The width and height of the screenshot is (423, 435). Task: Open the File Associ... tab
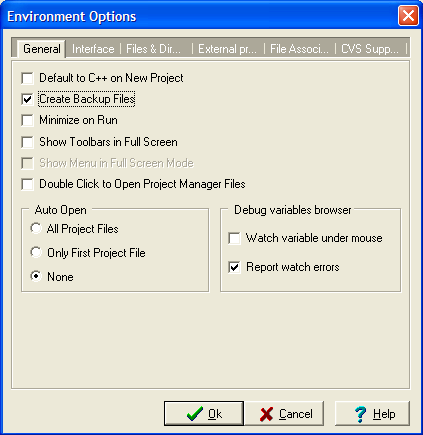pos(299,49)
